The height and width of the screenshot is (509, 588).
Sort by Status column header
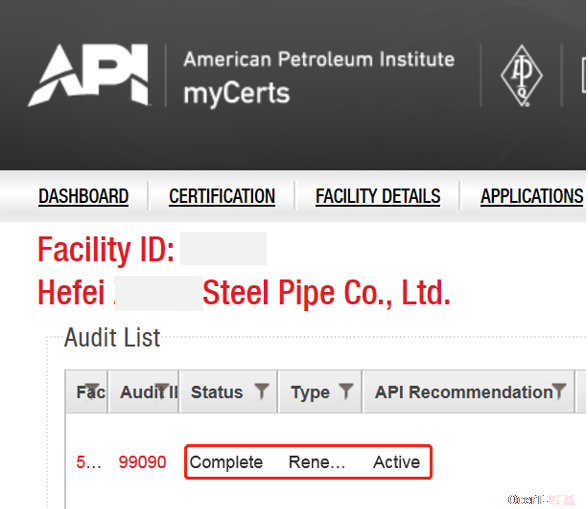tap(217, 392)
